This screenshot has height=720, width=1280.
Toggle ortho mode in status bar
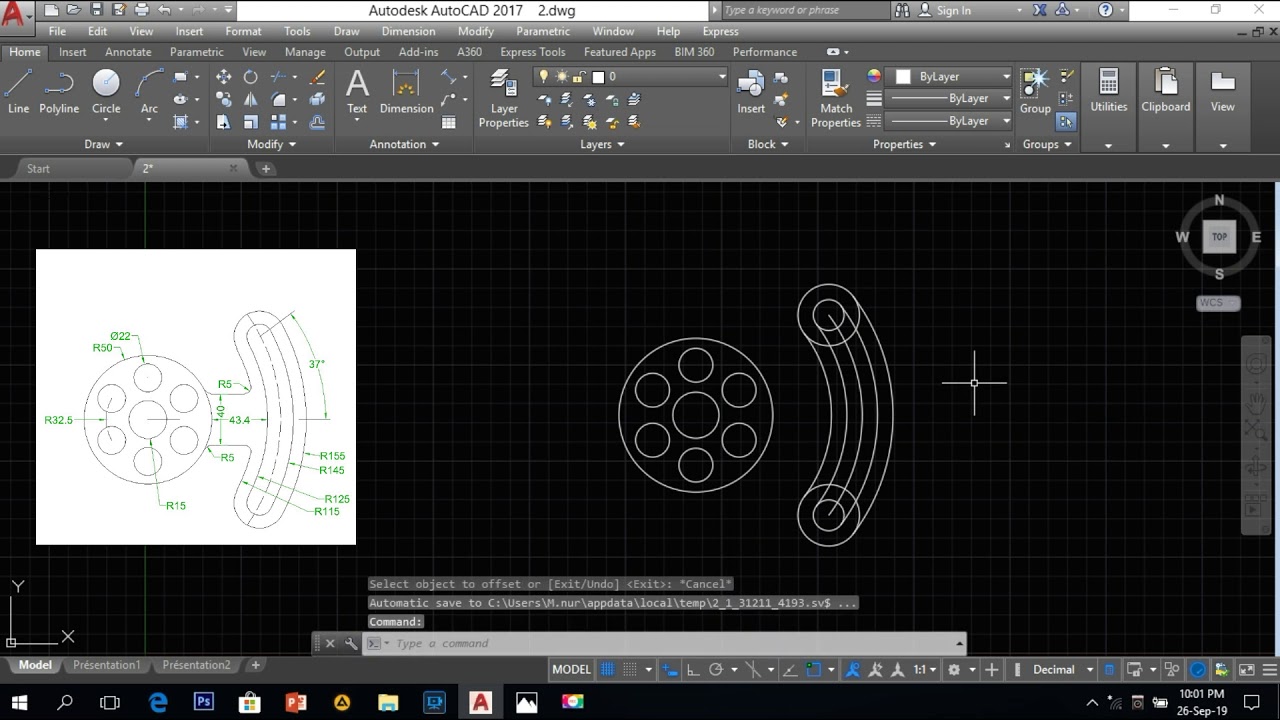(x=692, y=670)
